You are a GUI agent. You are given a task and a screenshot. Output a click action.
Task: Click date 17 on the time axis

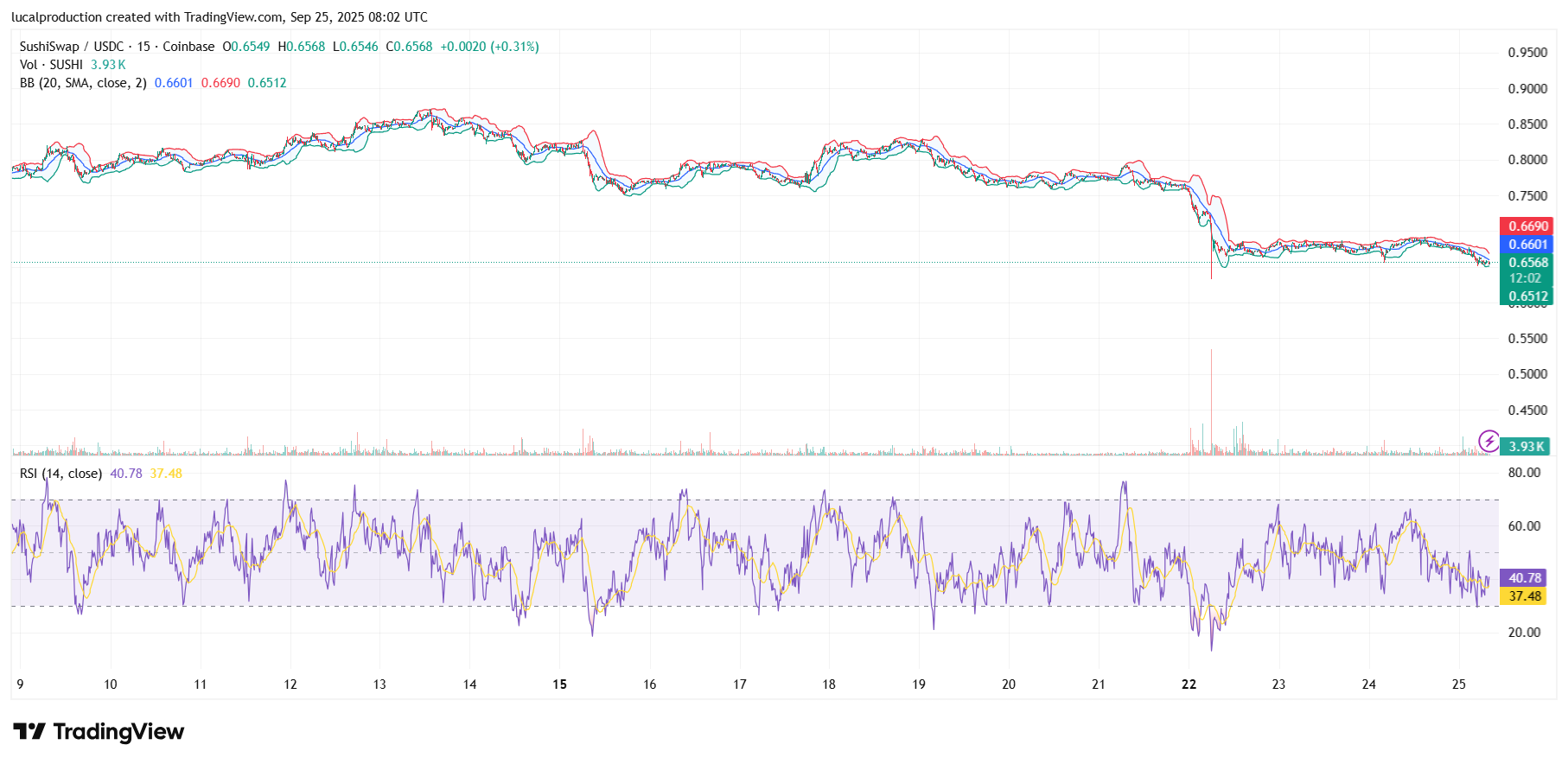(x=740, y=684)
